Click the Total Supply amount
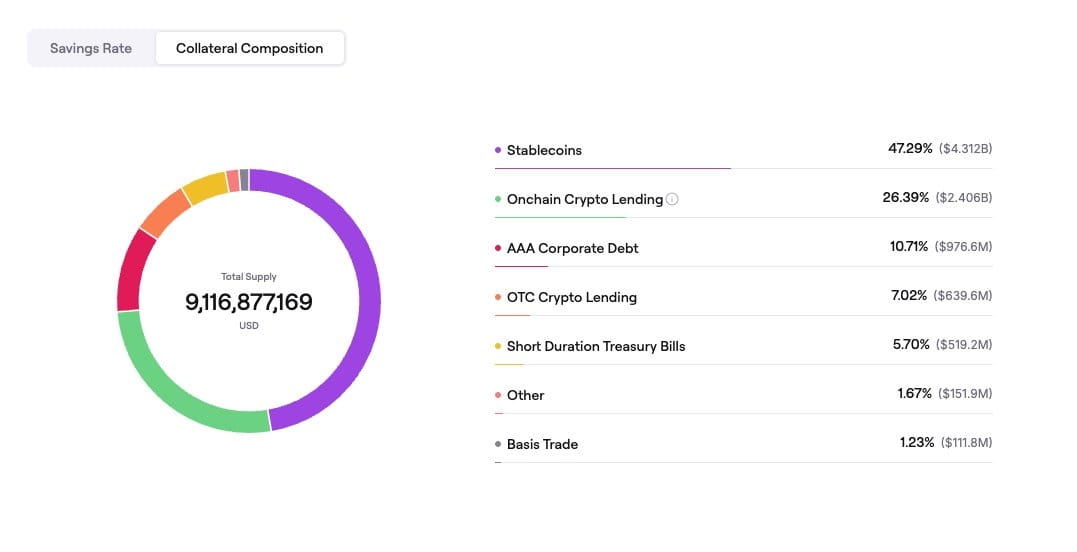Screen dimensions: 1077x552 pos(249,302)
